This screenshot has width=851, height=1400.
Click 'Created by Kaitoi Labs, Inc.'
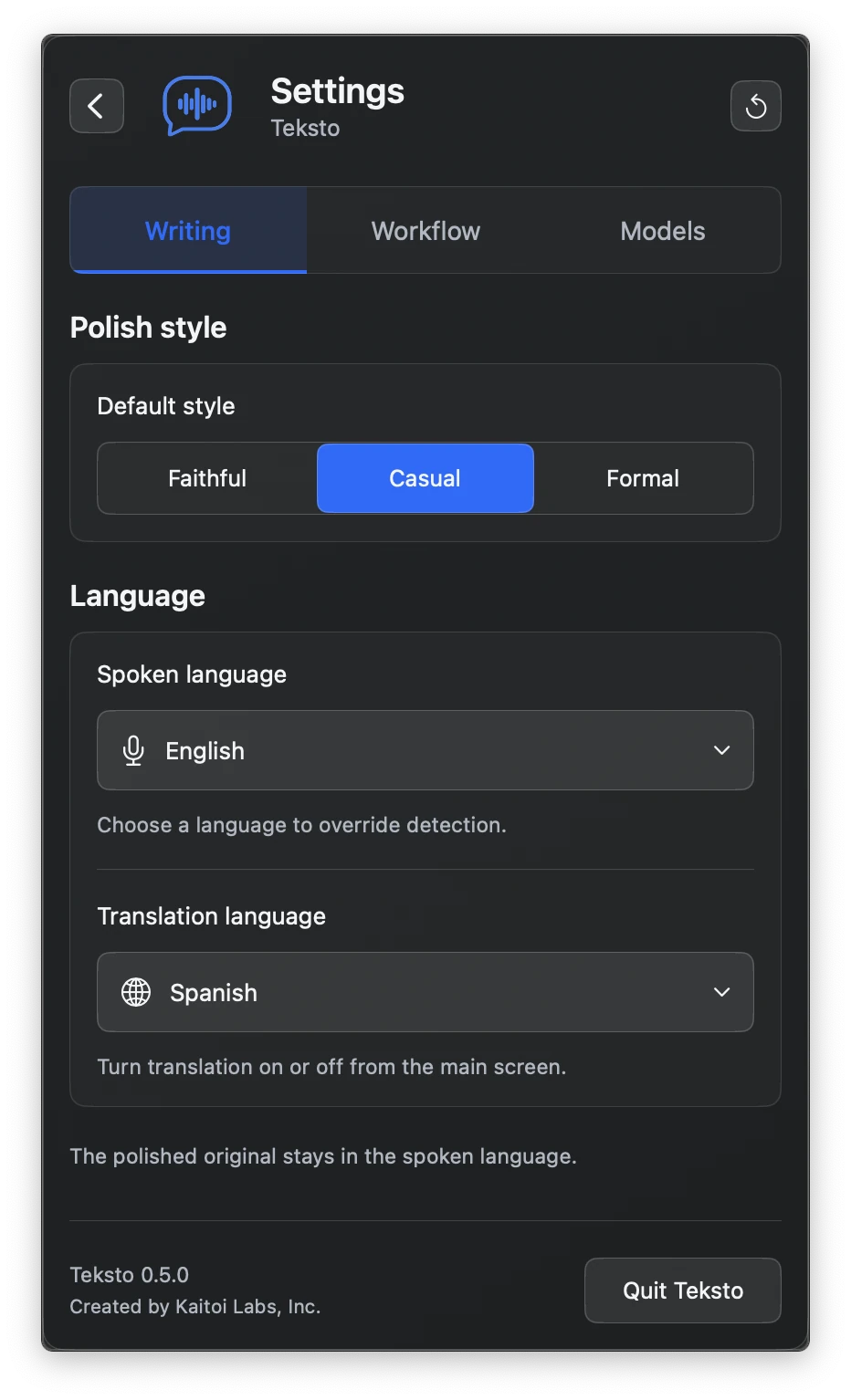click(195, 1307)
